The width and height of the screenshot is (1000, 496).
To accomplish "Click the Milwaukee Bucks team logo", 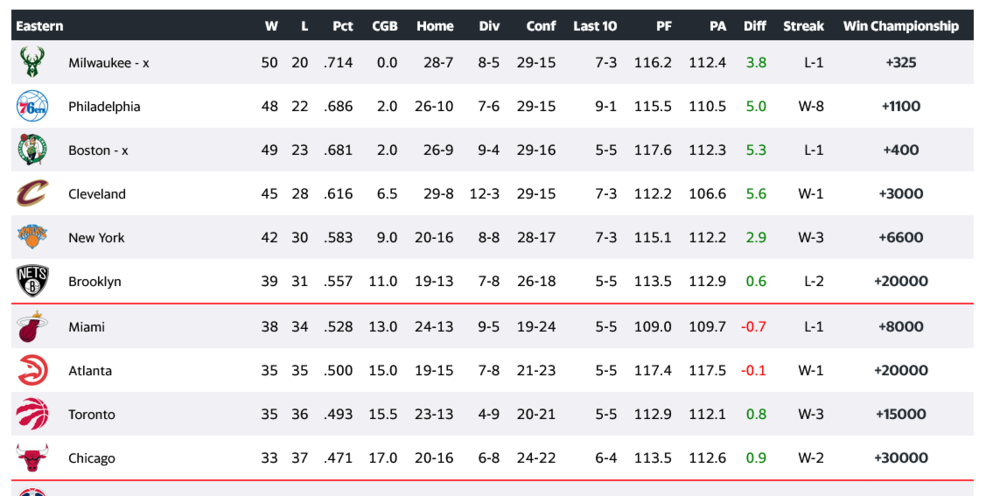I will point(31,62).
